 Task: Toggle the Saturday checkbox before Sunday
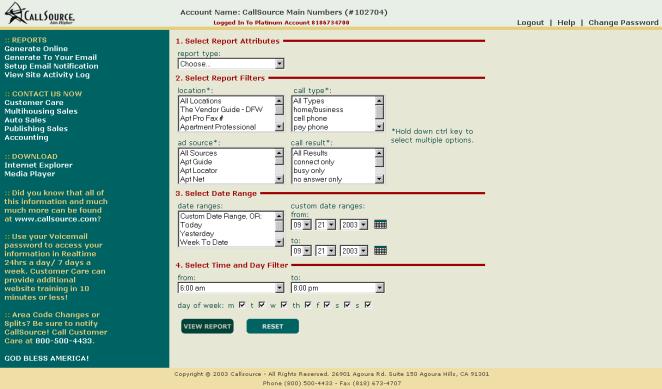(x=347, y=305)
